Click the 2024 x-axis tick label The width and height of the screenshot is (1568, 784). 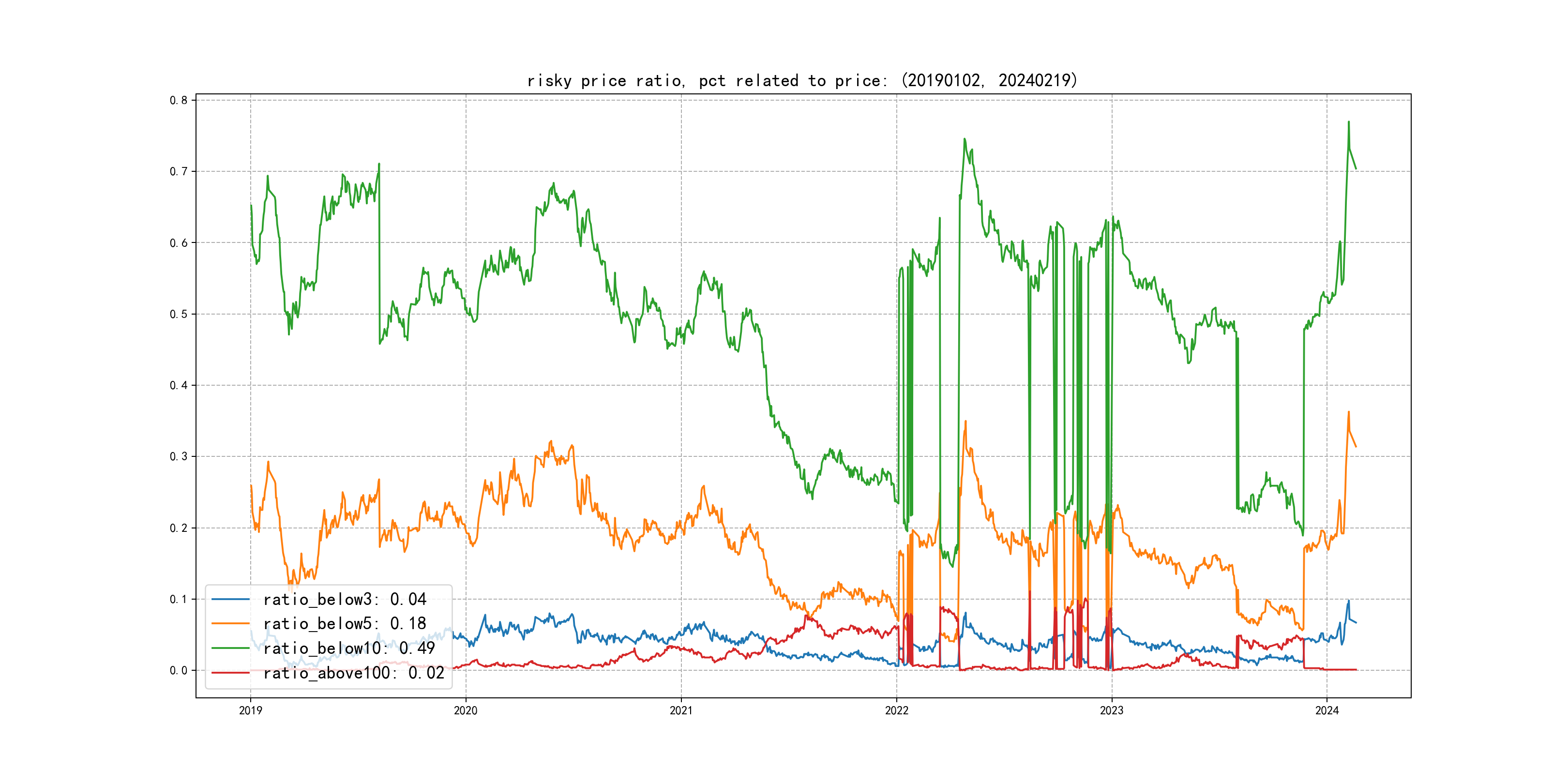(x=1327, y=710)
